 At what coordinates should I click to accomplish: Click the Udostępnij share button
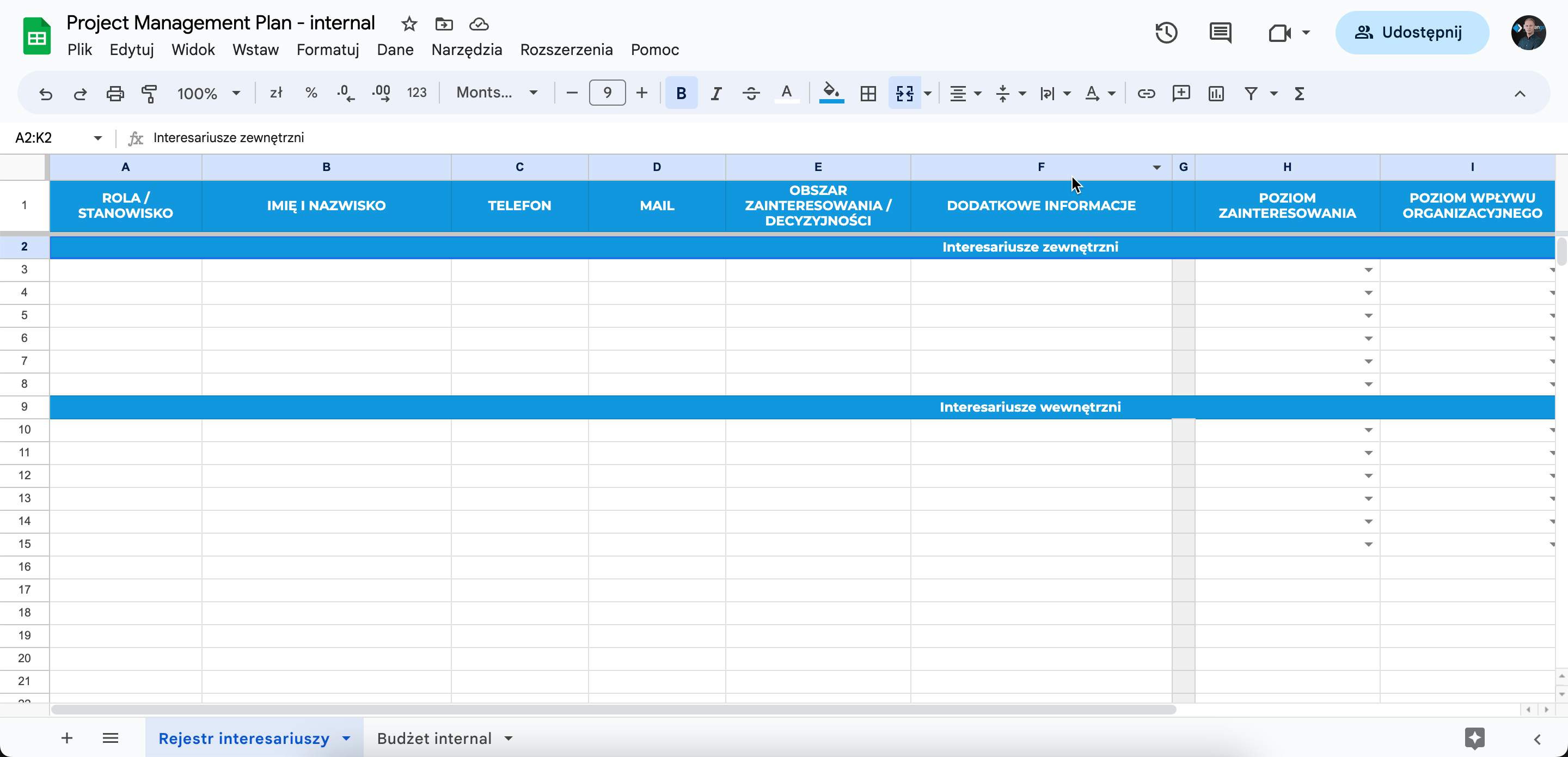pos(1412,32)
